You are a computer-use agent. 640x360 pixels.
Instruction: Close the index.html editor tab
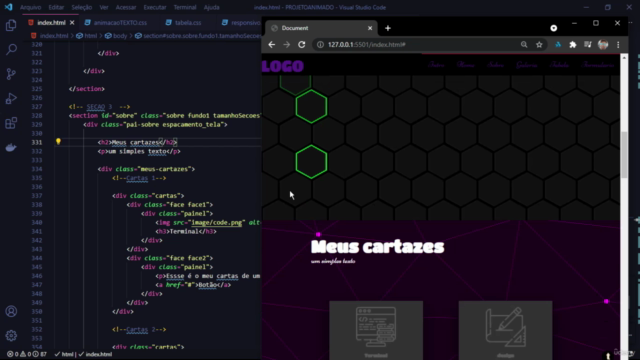coord(72,22)
